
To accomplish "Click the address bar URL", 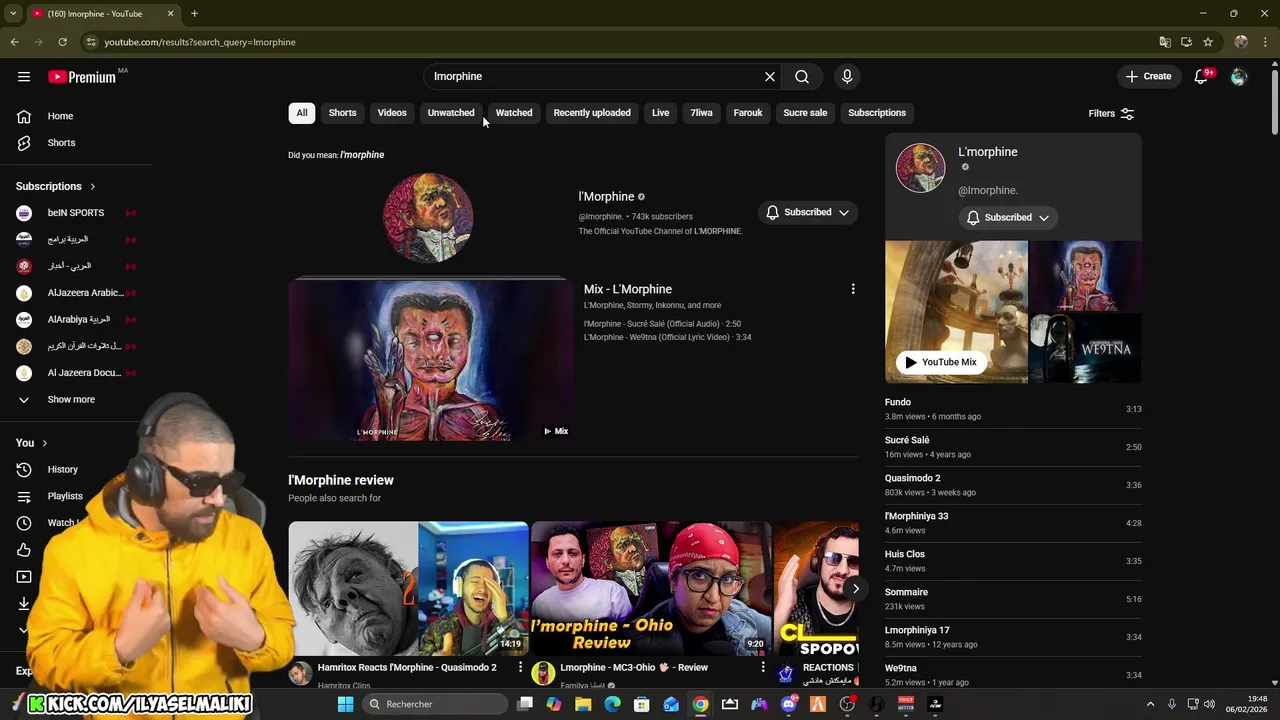I will pyautogui.click(x=200, y=42).
